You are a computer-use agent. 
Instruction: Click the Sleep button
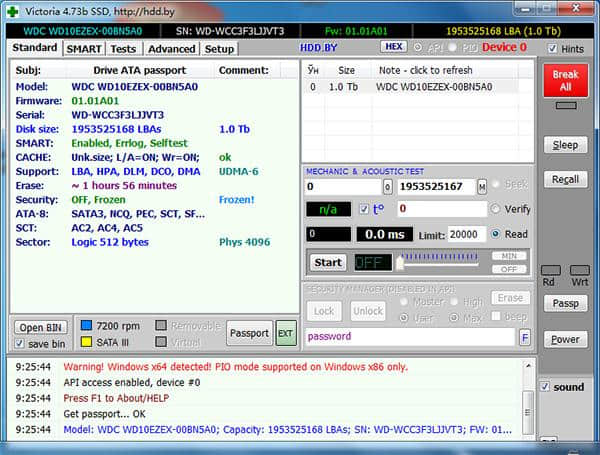pos(565,145)
